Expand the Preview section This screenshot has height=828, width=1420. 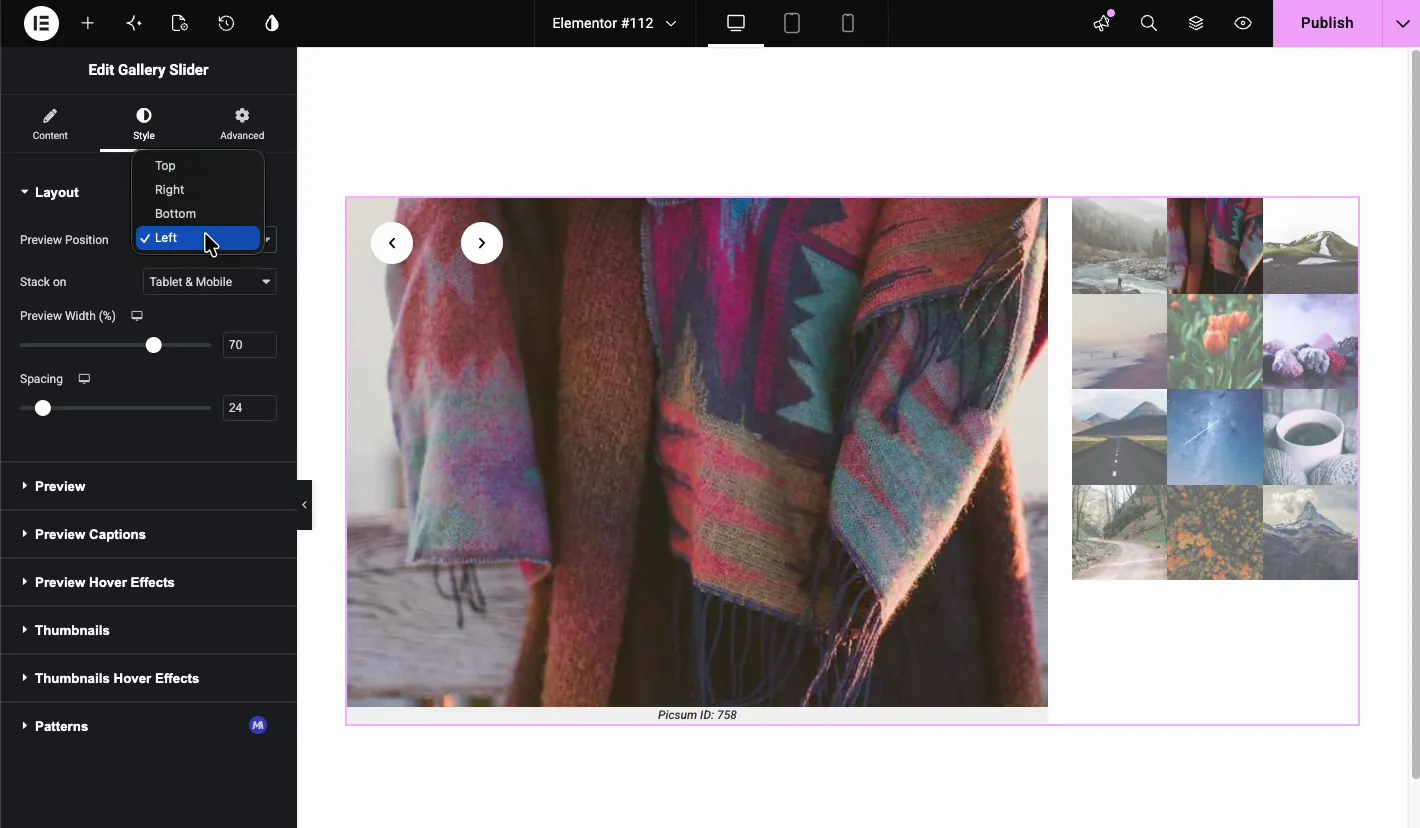(148, 486)
